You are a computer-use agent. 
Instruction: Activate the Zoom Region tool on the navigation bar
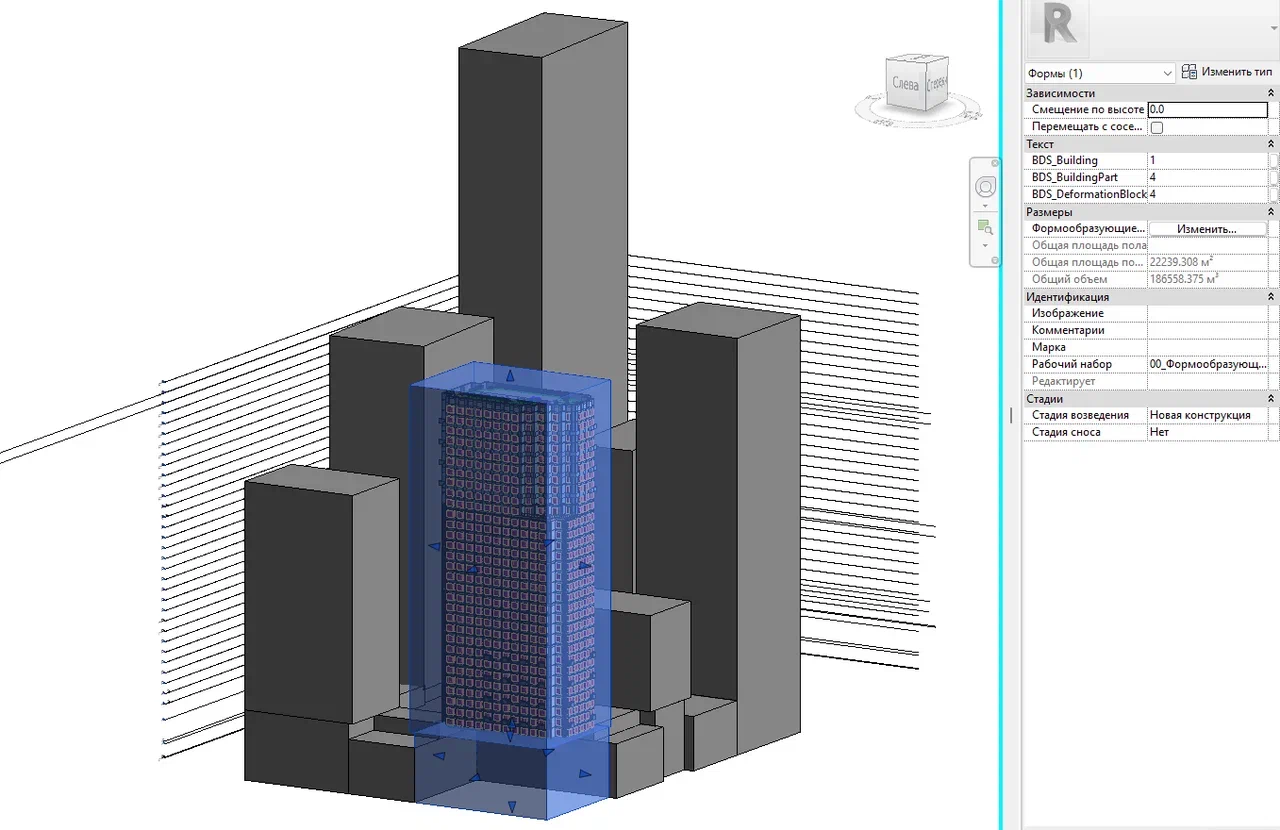[987, 226]
